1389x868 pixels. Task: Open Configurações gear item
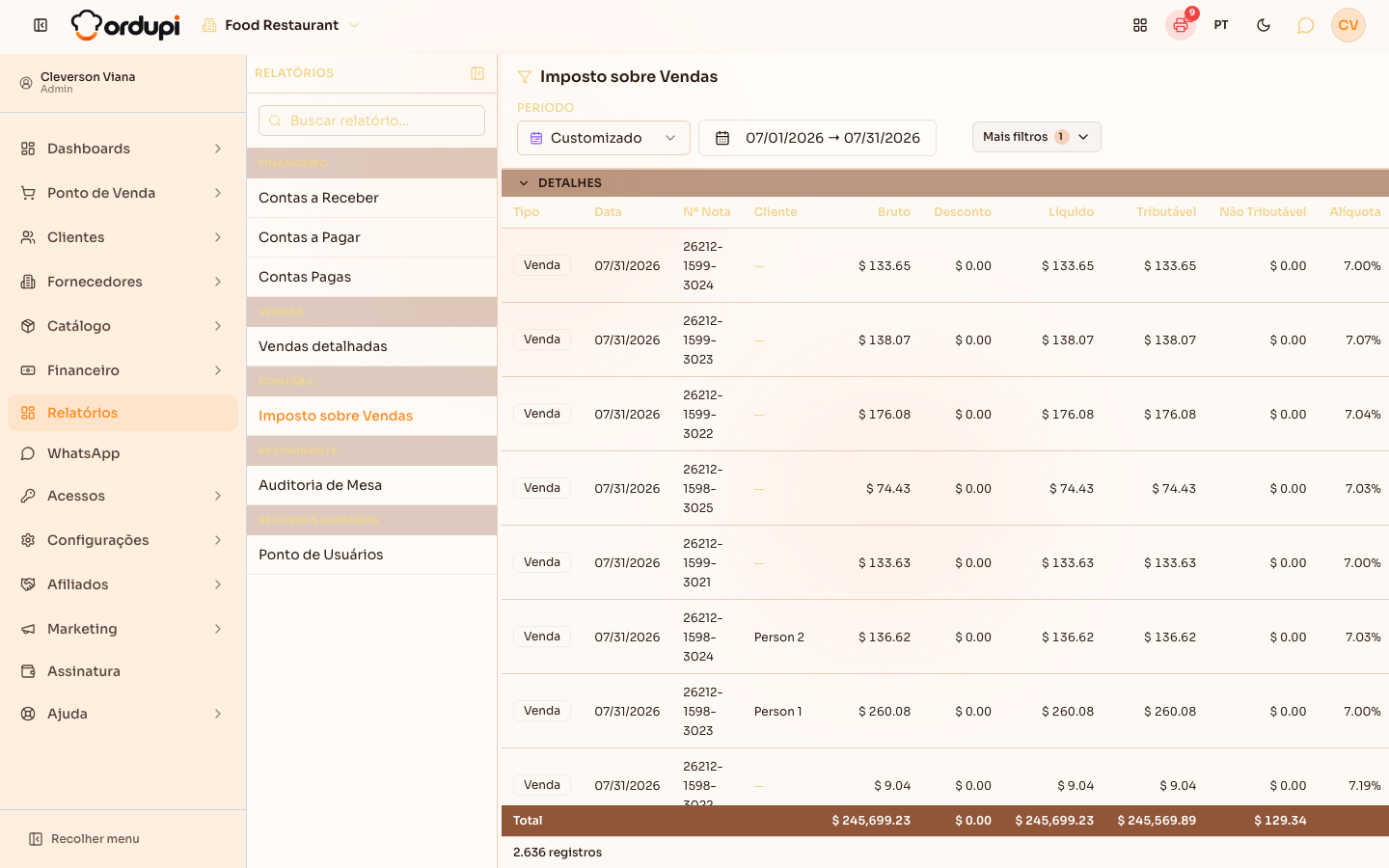click(x=123, y=540)
